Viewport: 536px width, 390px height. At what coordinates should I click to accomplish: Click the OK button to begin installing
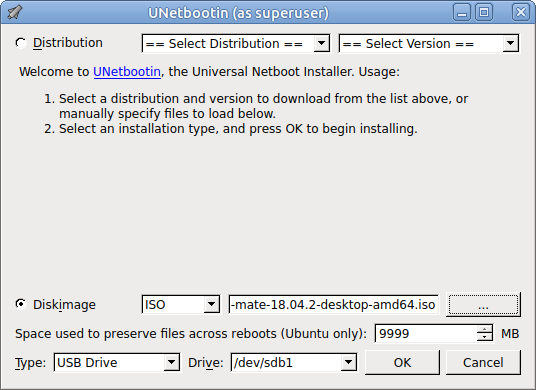pyautogui.click(x=402, y=362)
